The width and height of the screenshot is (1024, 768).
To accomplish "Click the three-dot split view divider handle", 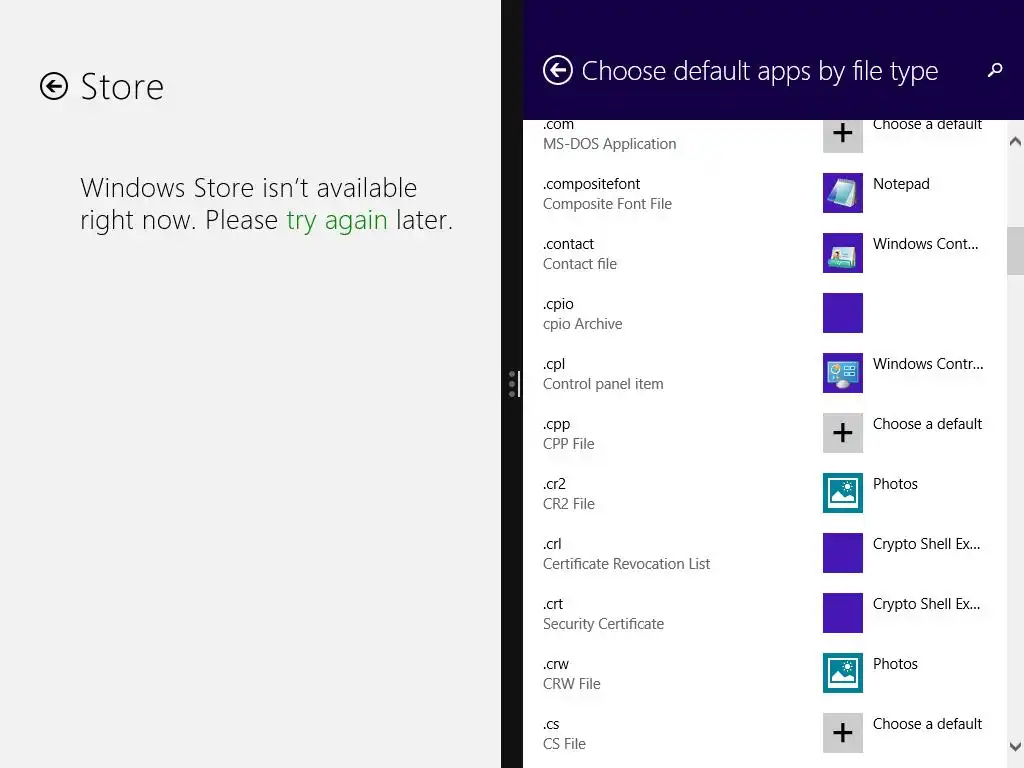I will (512, 384).
